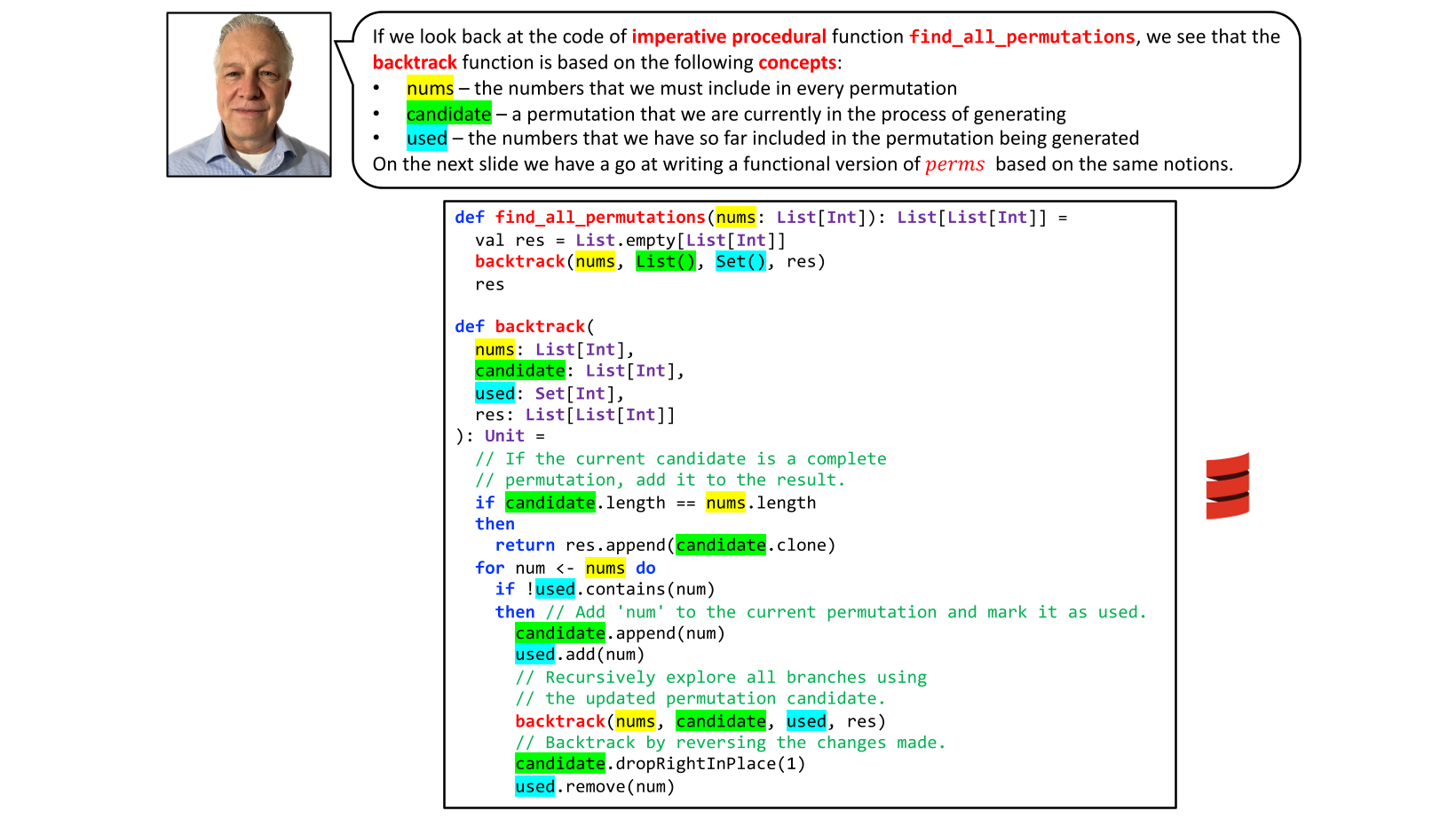This screenshot has height=819, width=1456.
Task: Select the cyan 'used' bullet term
Action: pyautogui.click(x=426, y=139)
